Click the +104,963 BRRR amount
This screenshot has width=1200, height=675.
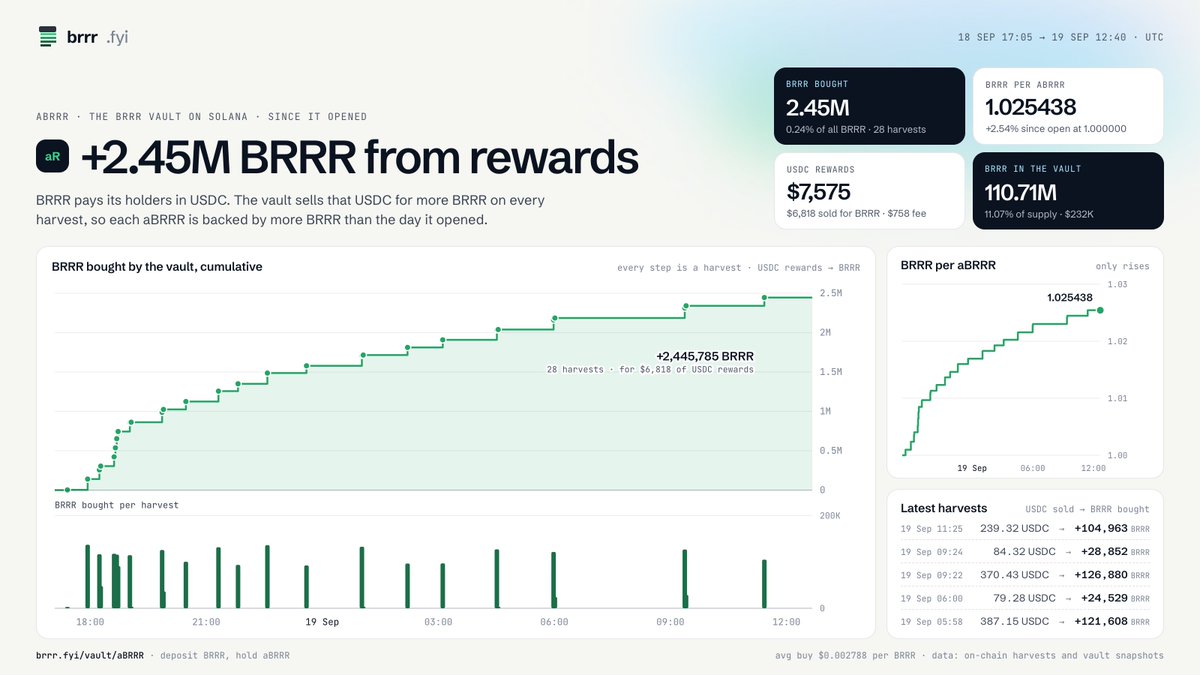pos(1112,528)
